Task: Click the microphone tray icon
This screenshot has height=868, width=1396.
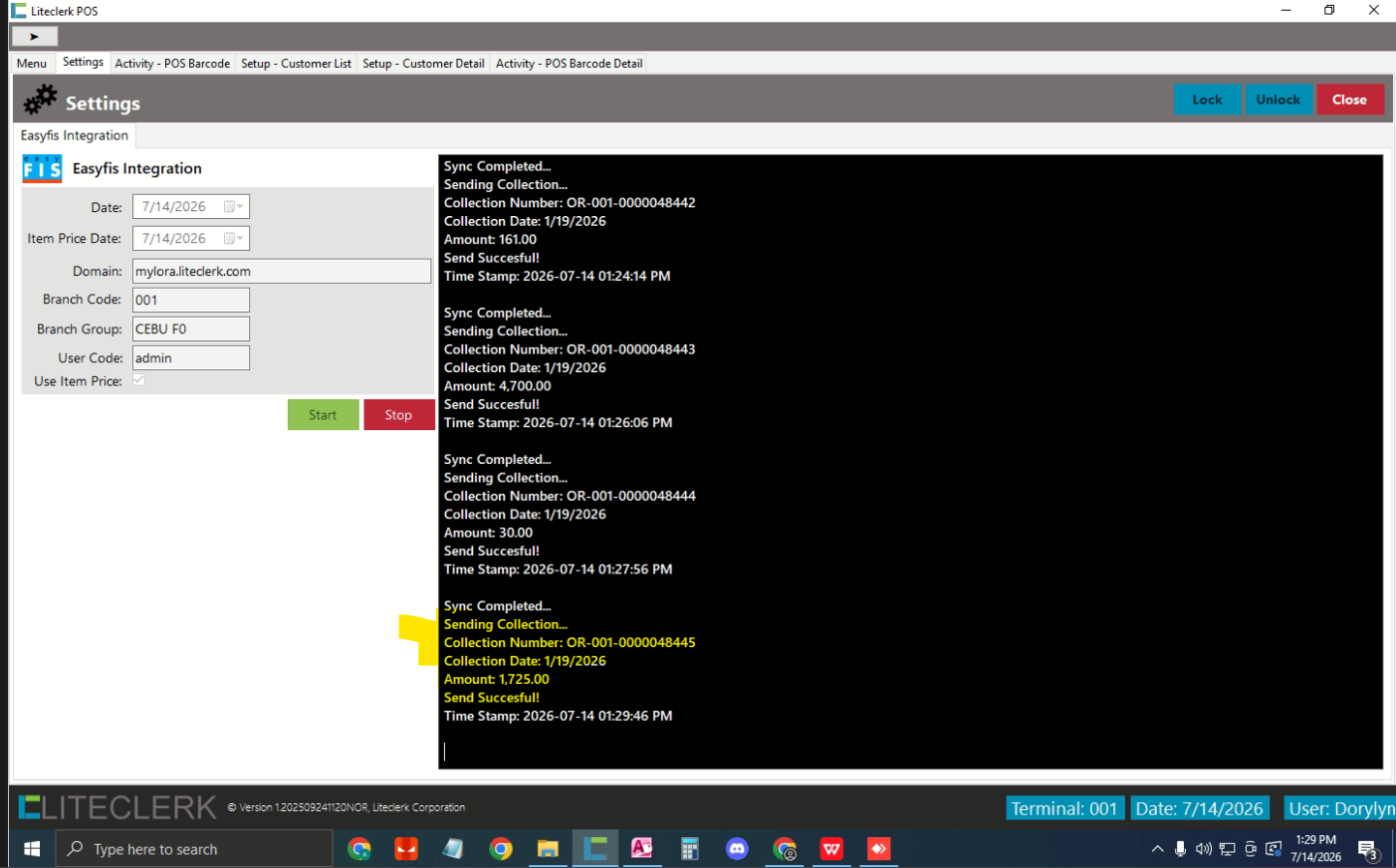Action: [1180, 849]
